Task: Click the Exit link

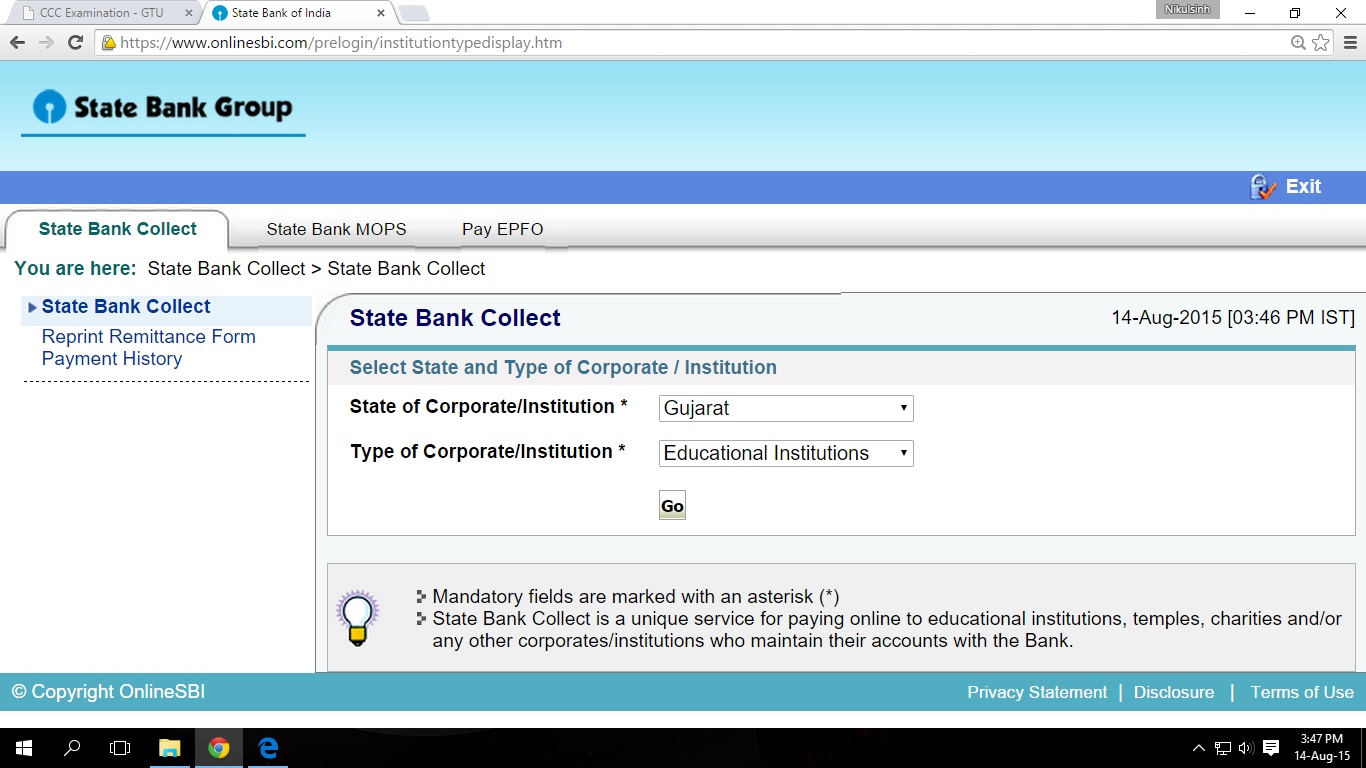Action: [x=1303, y=187]
